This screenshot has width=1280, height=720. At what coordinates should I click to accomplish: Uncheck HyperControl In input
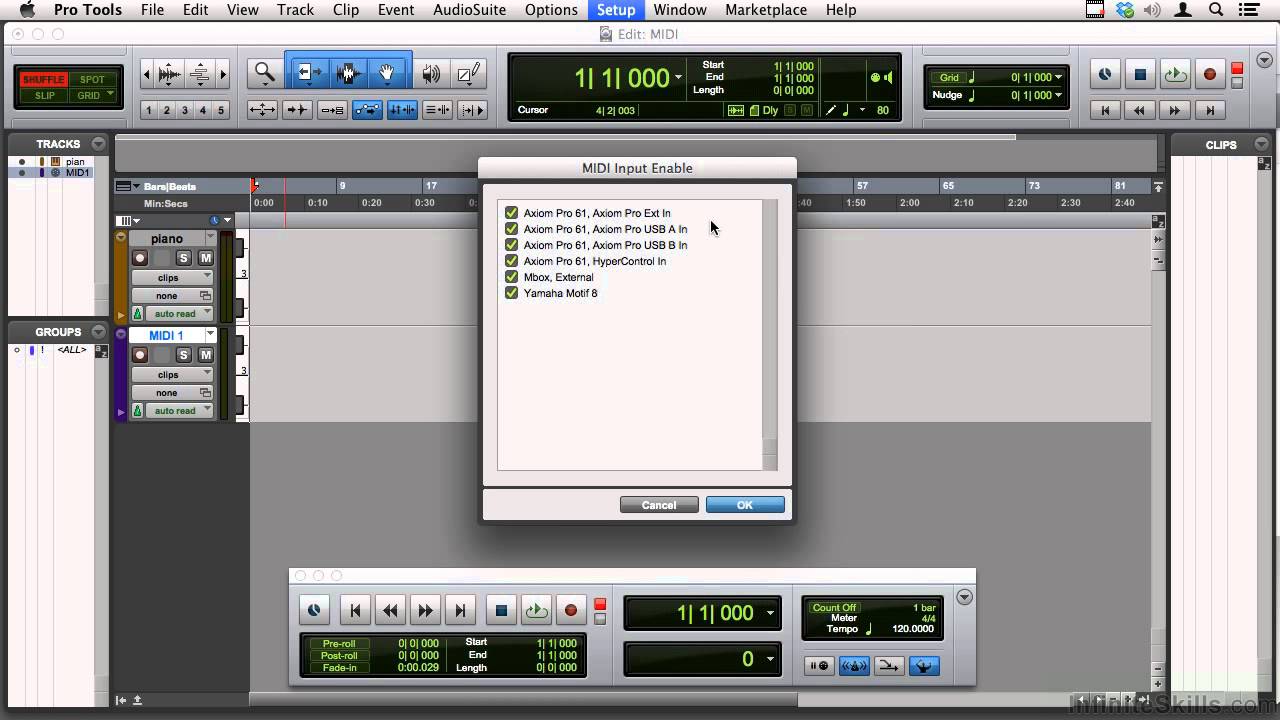click(x=511, y=261)
